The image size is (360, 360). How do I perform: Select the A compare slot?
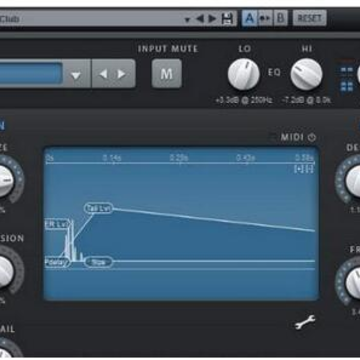pos(249,18)
